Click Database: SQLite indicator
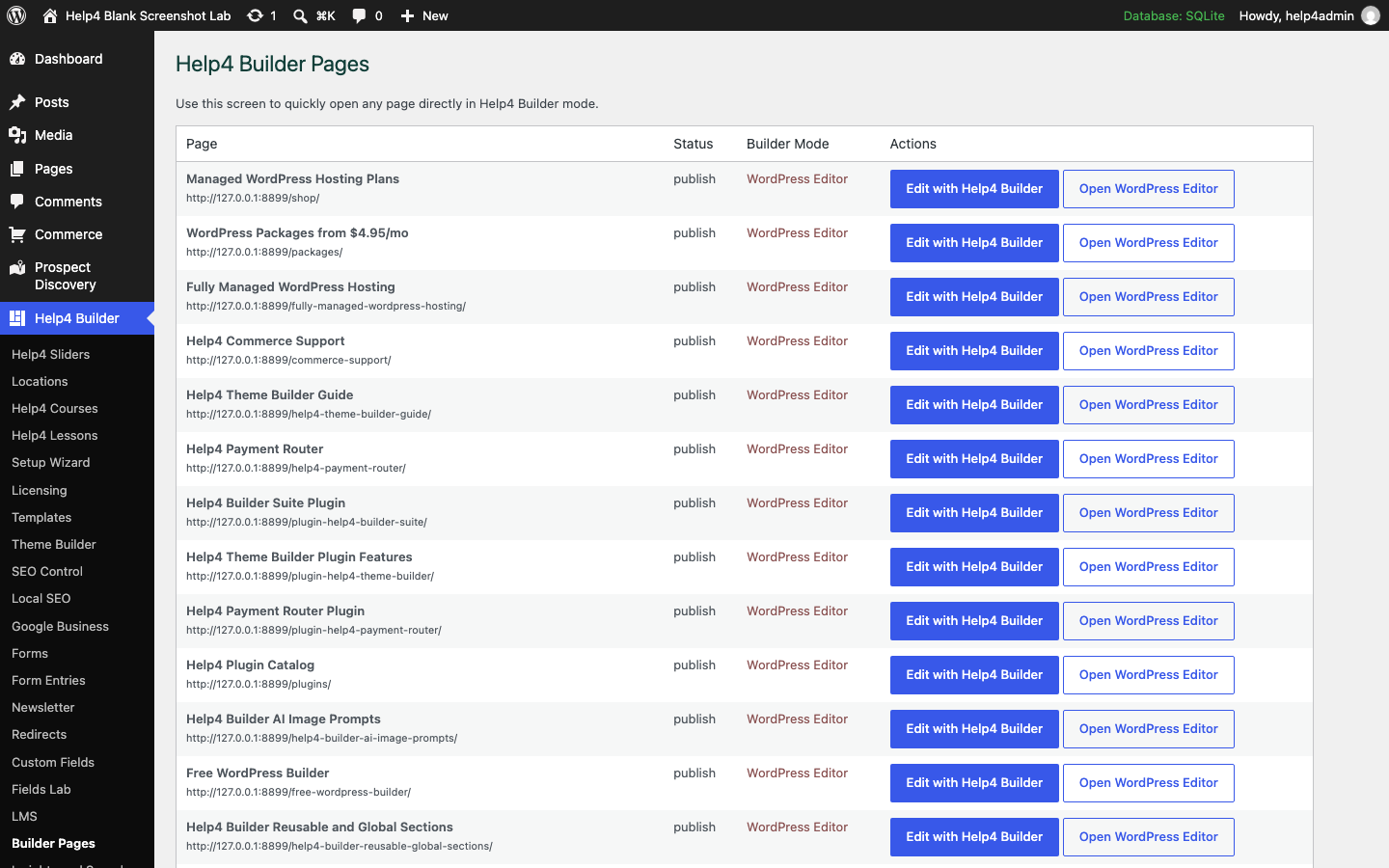 coord(1174,15)
